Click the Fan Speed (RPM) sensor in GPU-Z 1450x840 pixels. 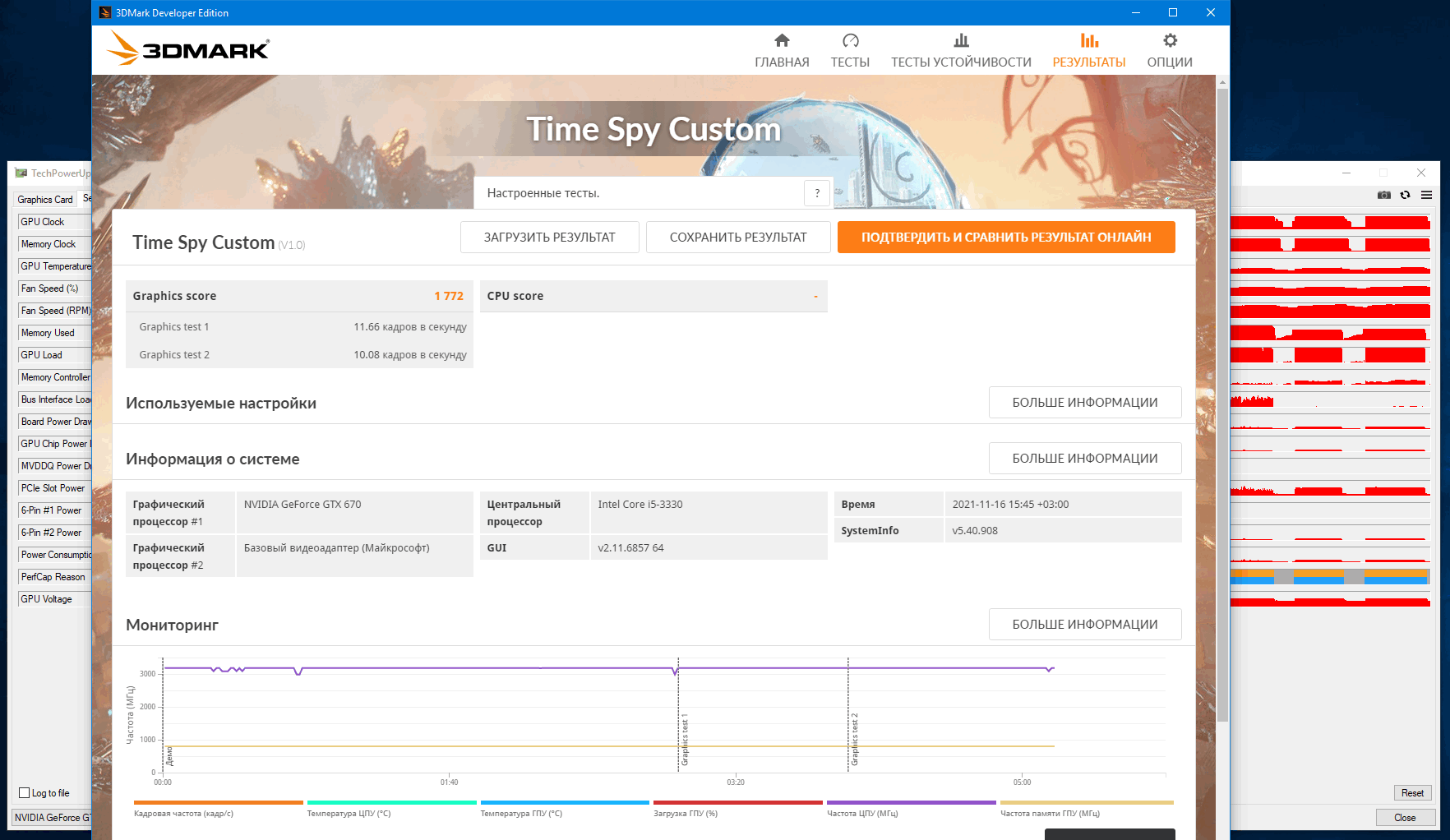click(x=54, y=311)
